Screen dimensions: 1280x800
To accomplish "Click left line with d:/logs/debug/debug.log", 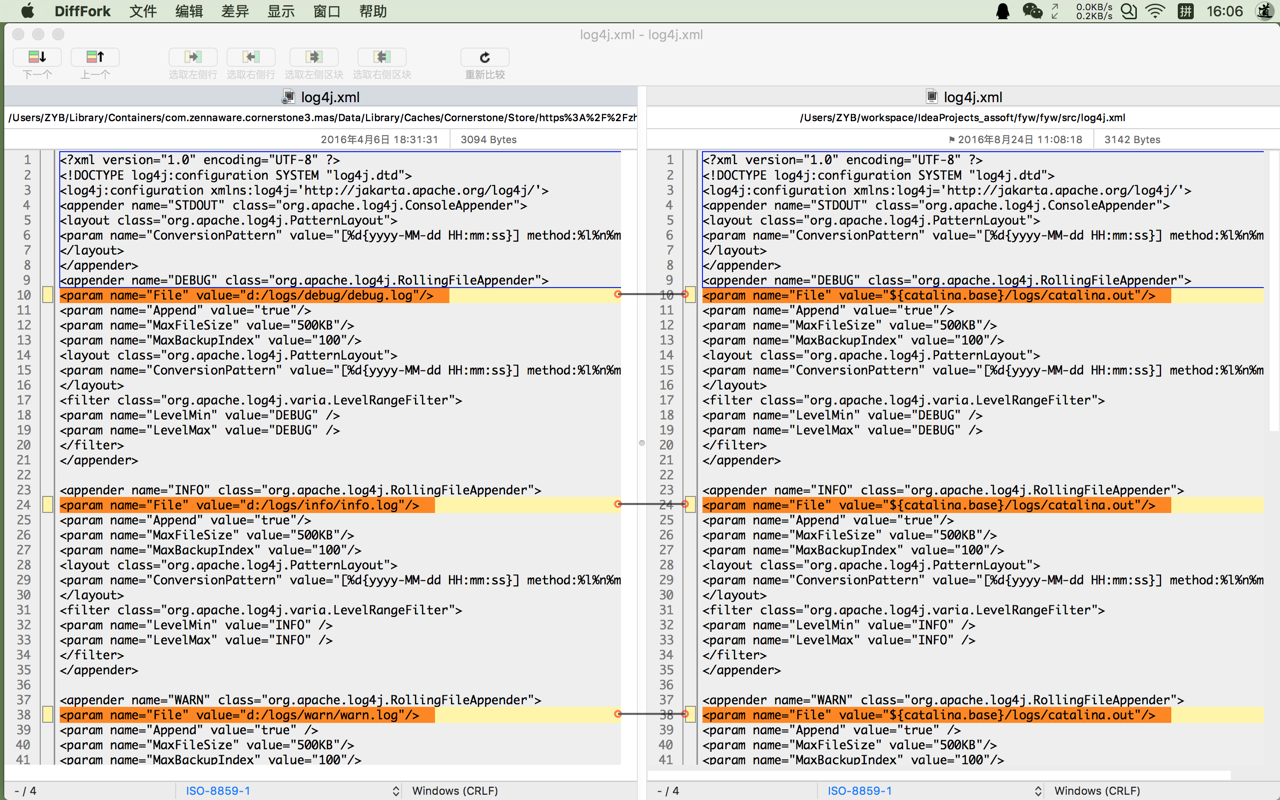I will tap(340, 295).
